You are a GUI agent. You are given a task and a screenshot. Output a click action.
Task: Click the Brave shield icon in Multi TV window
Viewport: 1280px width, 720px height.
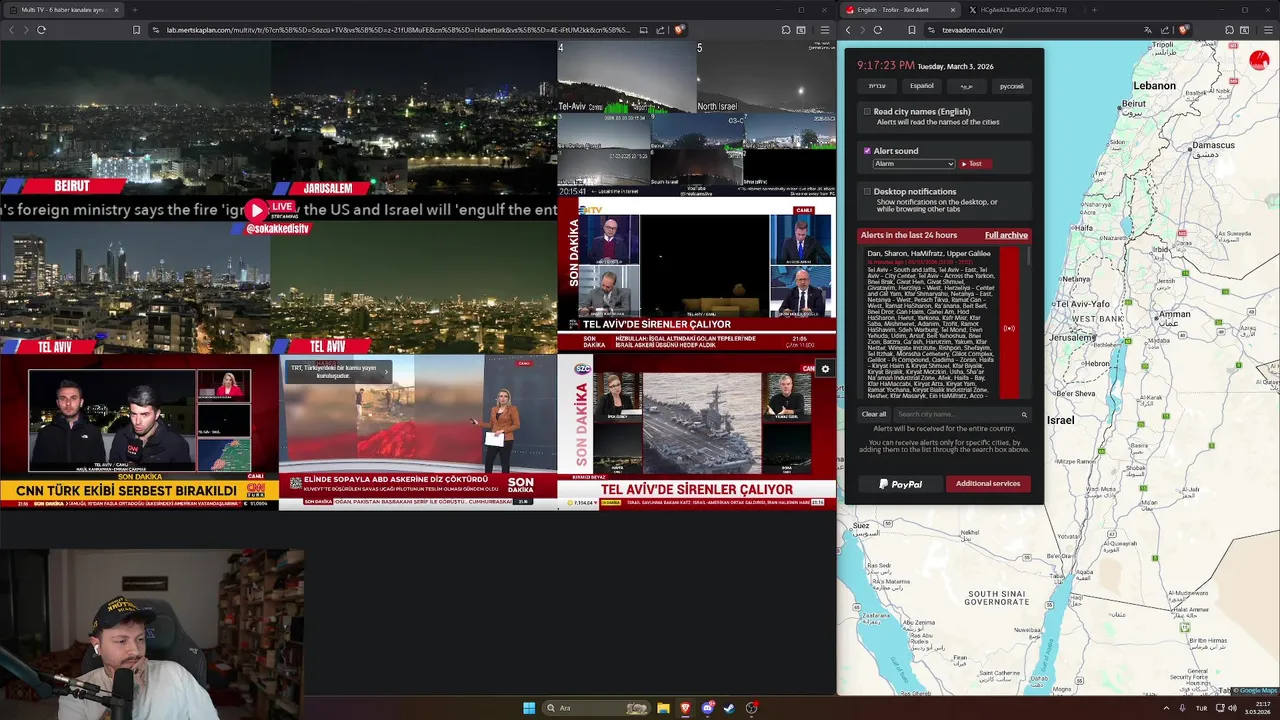(679, 30)
